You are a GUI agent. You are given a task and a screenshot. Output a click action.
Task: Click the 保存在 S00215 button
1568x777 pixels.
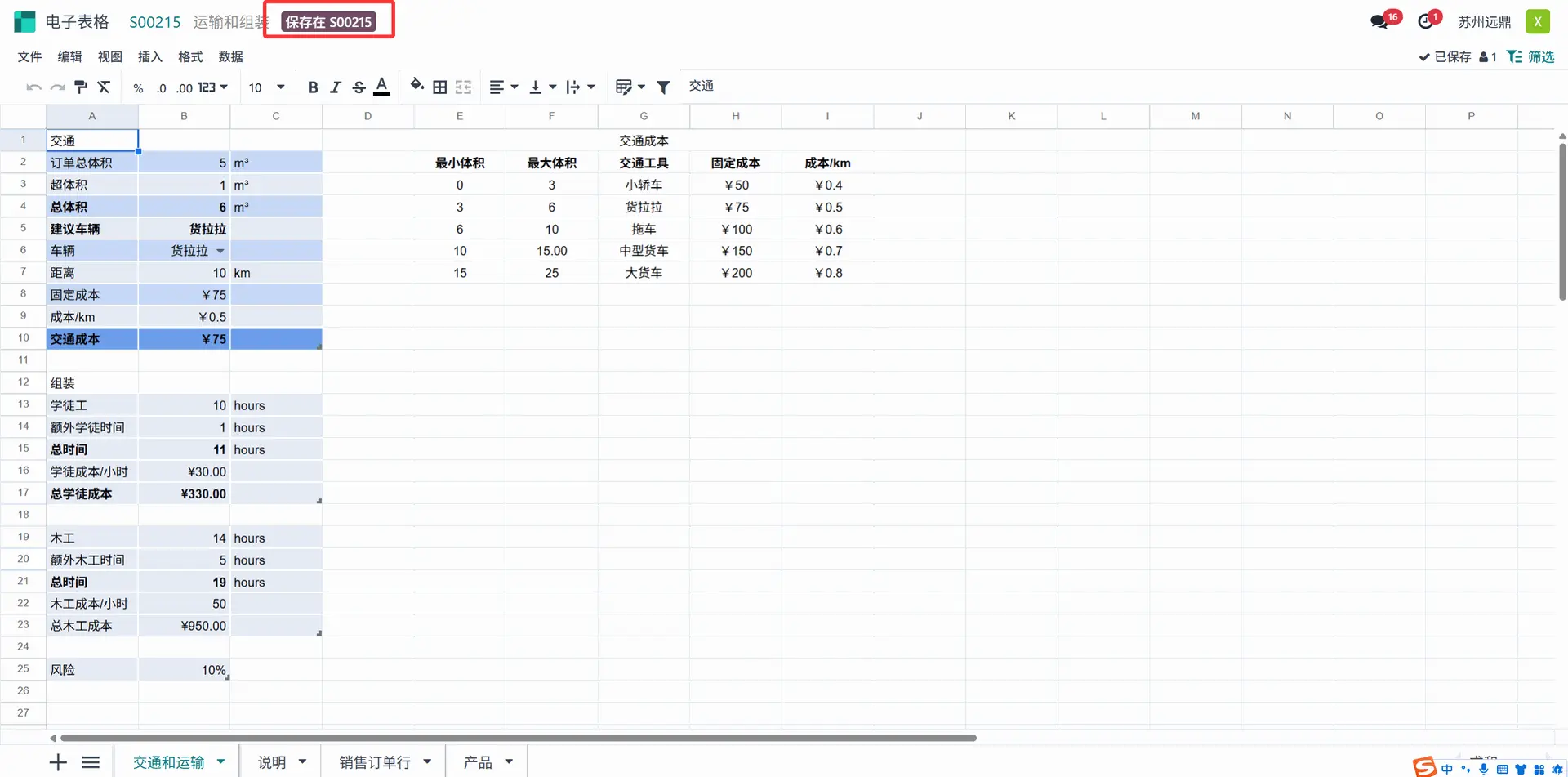tap(328, 22)
